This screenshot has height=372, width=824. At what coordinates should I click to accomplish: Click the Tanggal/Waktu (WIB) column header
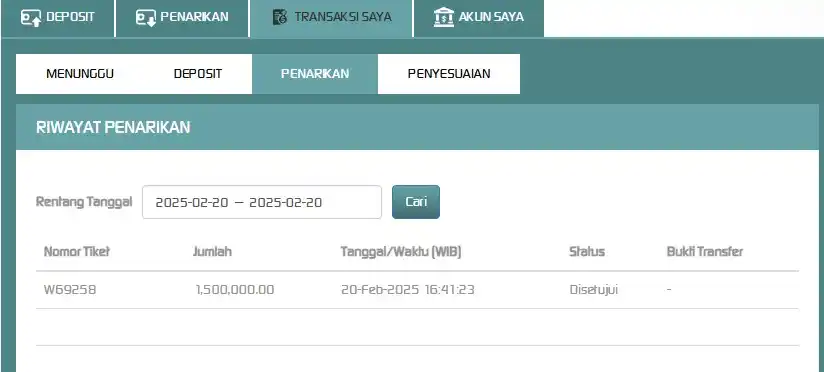pyautogui.click(x=401, y=252)
